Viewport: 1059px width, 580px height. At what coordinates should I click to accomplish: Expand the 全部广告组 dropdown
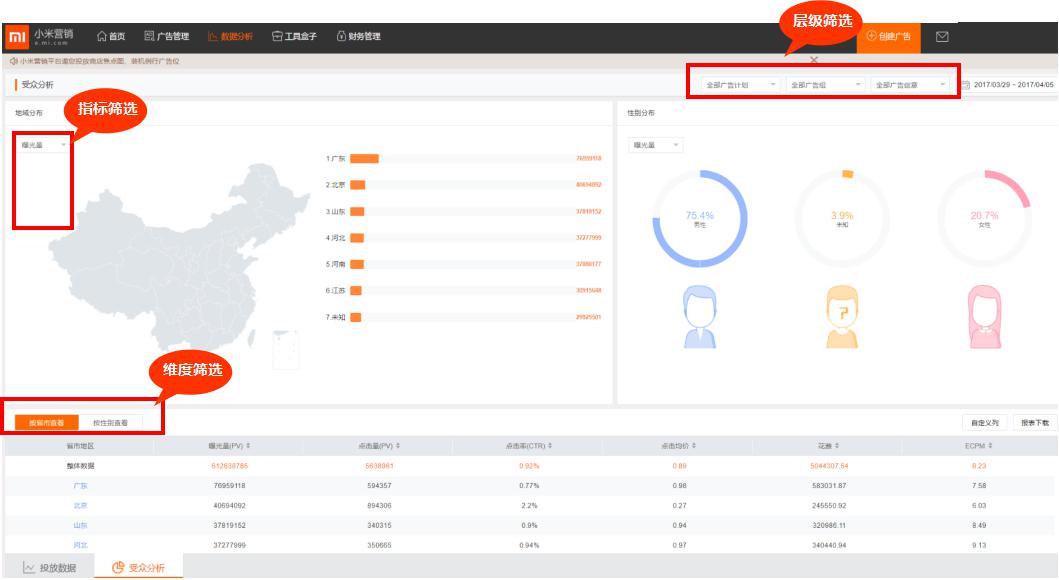[823, 85]
